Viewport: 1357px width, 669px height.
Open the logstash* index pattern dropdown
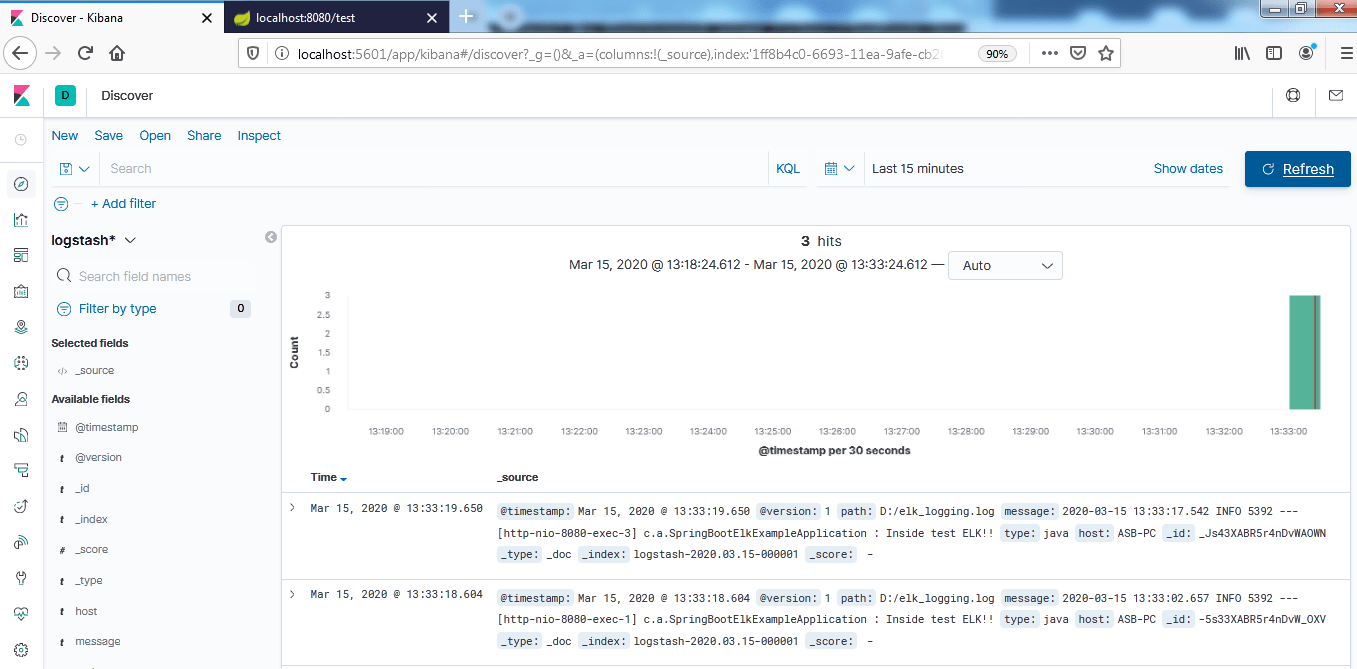(x=93, y=240)
